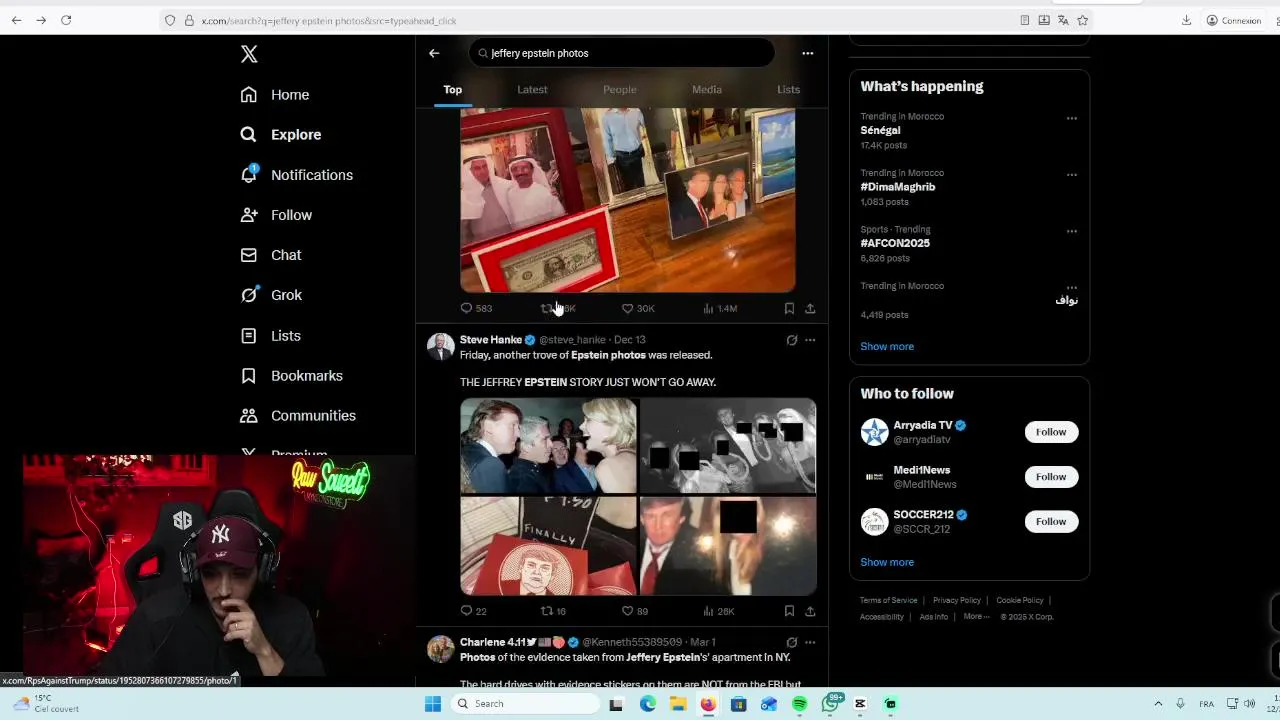The width and height of the screenshot is (1280, 720).
Task: Open Grok in the sidebar
Action: click(x=271, y=295)
